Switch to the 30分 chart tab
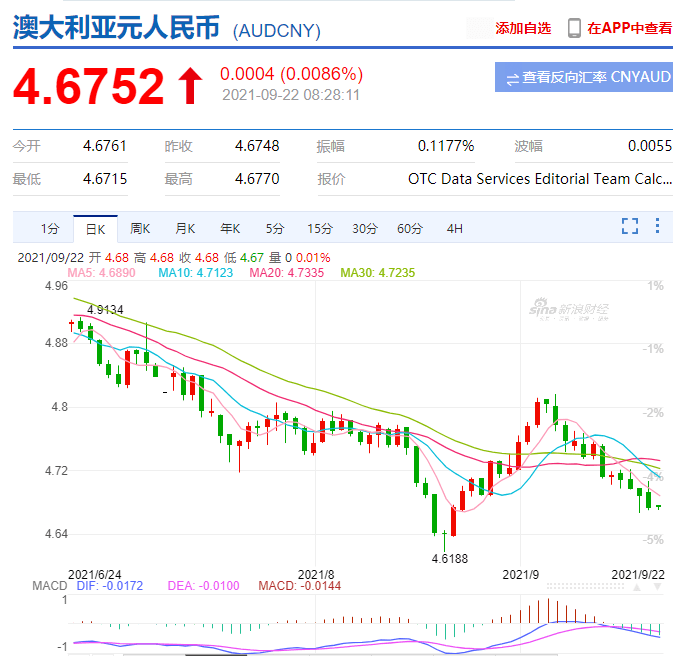The height and width of the screenshot is (656, 675). click(x=365, y=229)
